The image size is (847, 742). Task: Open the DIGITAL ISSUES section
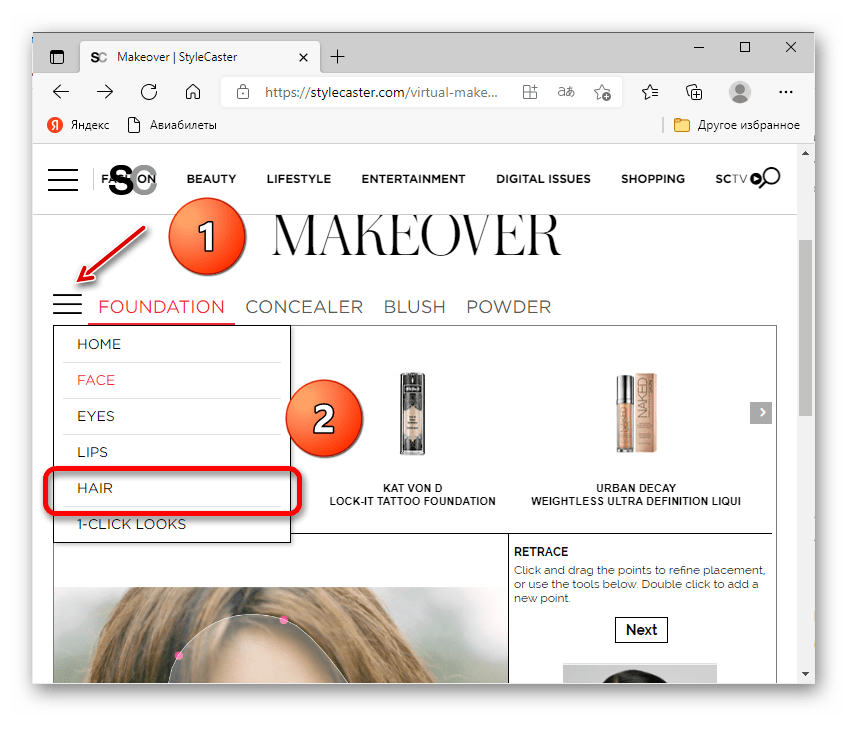coord(543,179)
